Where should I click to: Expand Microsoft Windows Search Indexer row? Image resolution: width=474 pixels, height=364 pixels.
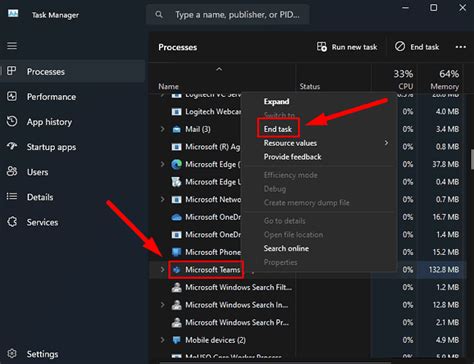coord(162,305)
